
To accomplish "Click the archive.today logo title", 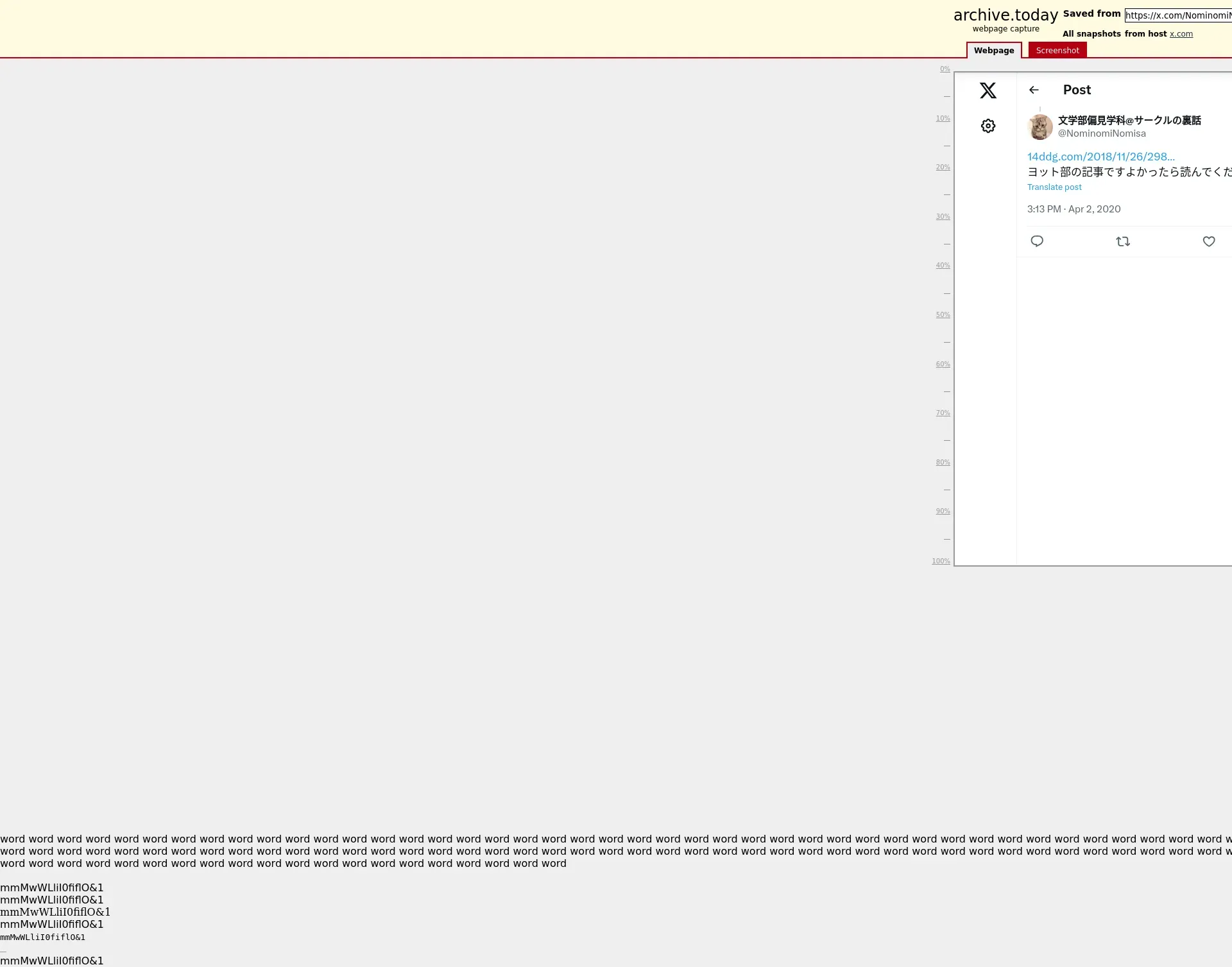I will pyautogui.click(x=1005, y=15).
